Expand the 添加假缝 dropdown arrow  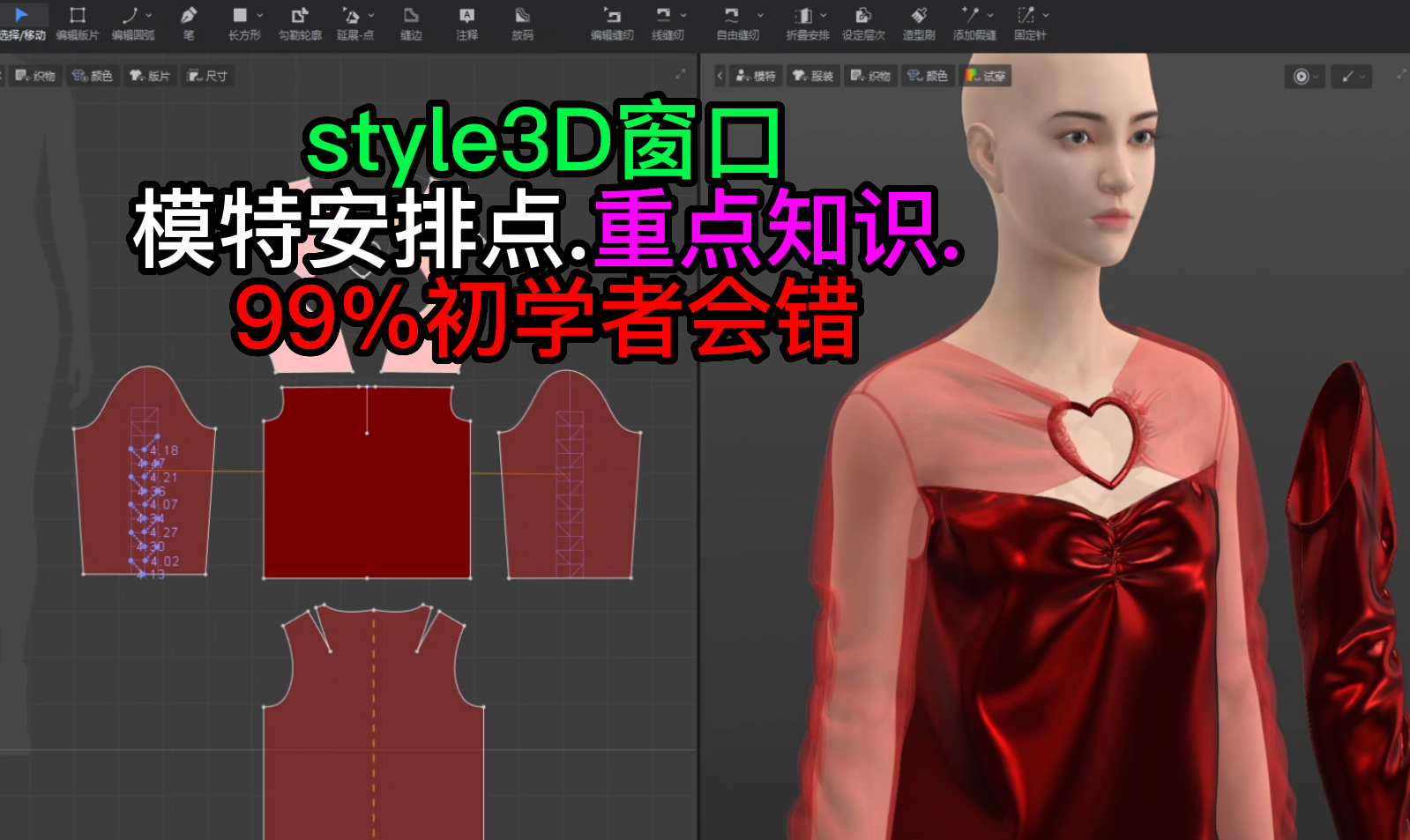pos(990,15)
